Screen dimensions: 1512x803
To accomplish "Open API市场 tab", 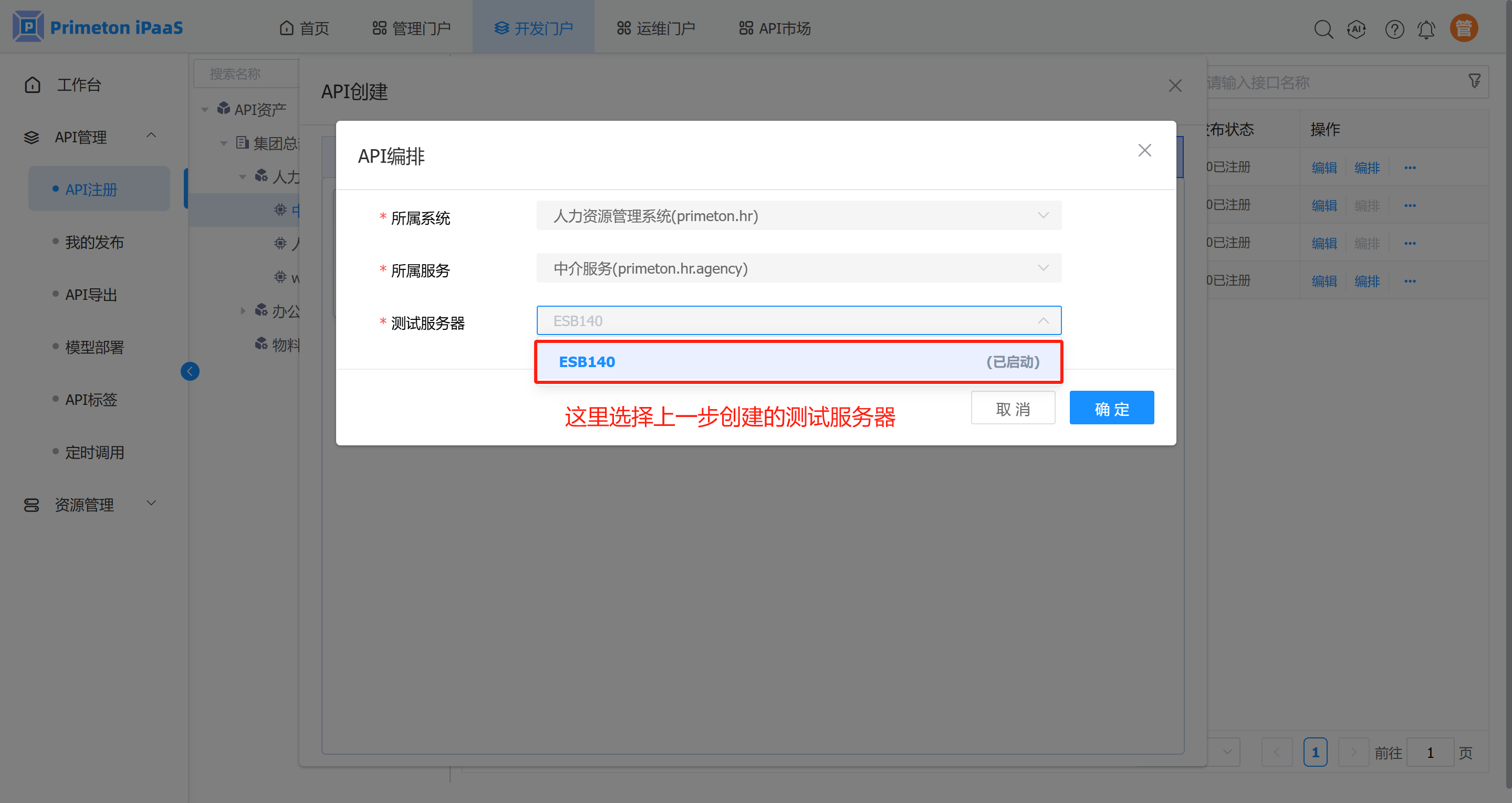I will pos(775,28).
